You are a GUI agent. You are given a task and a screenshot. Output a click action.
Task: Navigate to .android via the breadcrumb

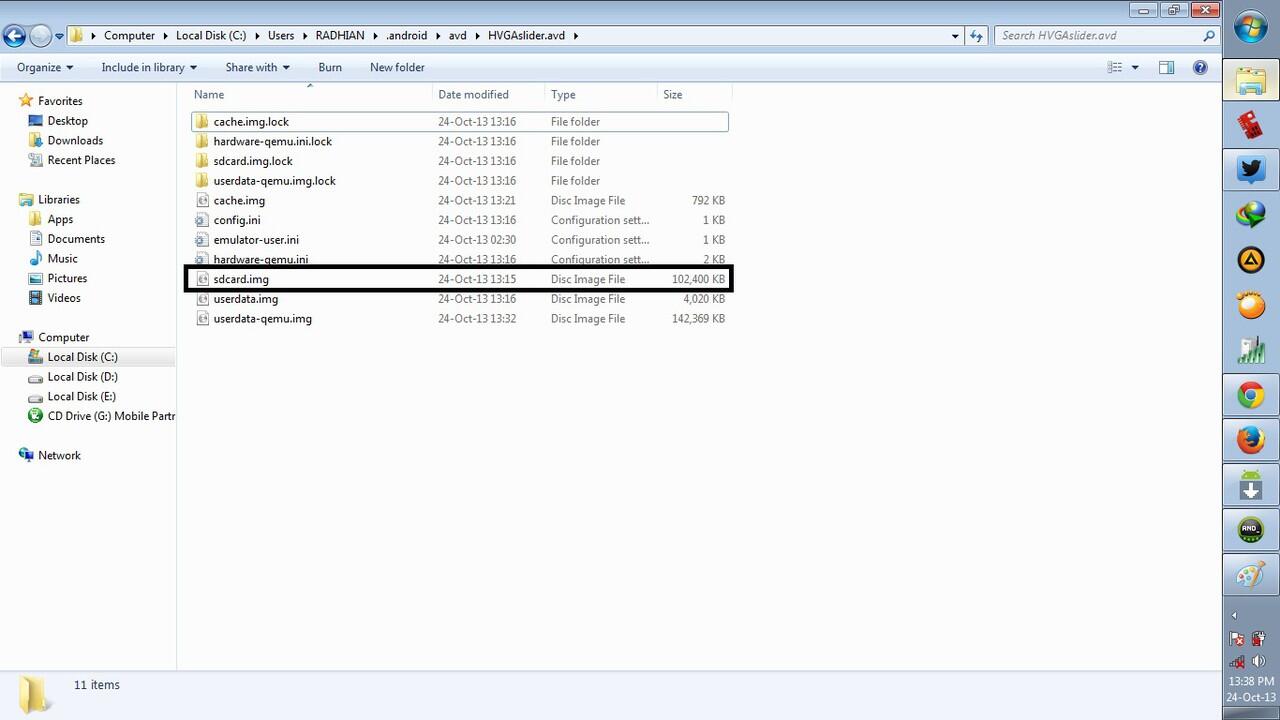pyautogui.click(x=406, y=35)
